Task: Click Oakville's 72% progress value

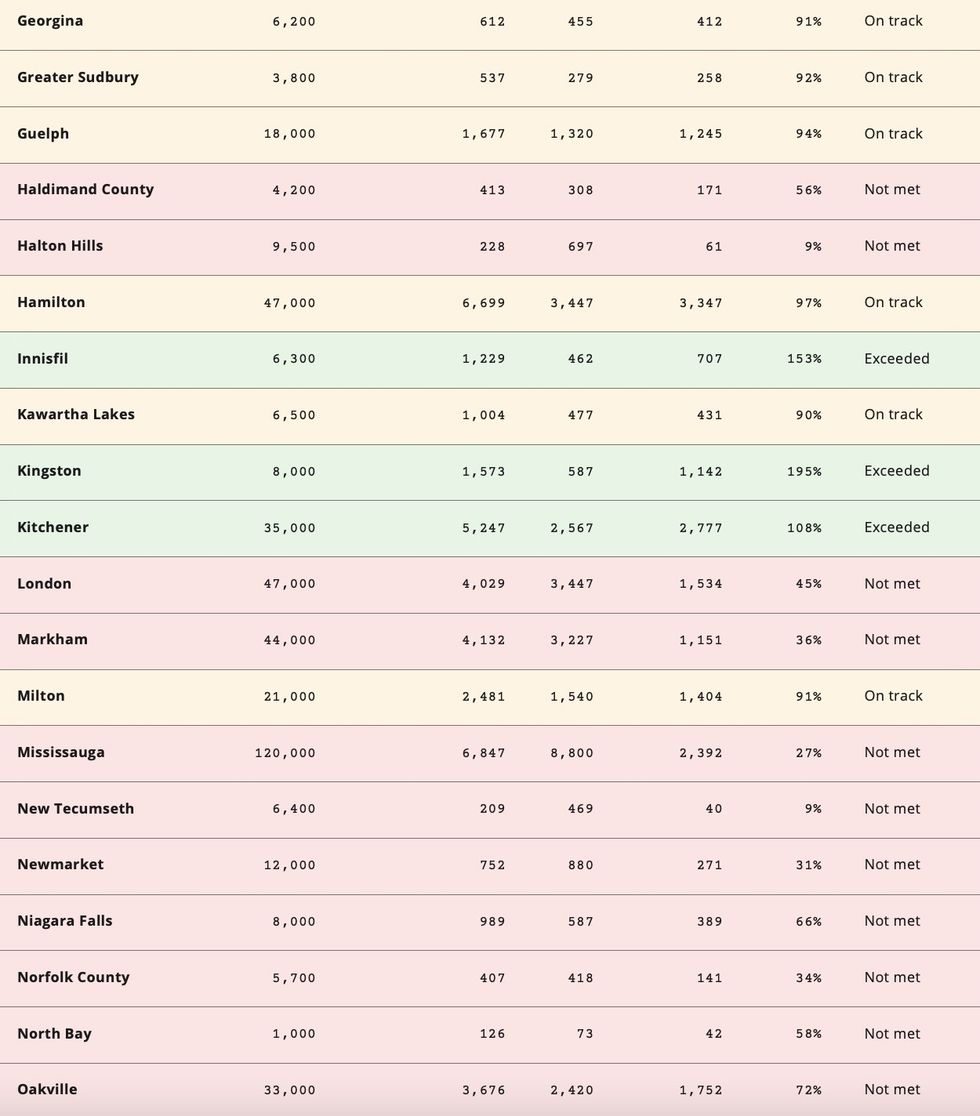Action: pos(809,1090)
